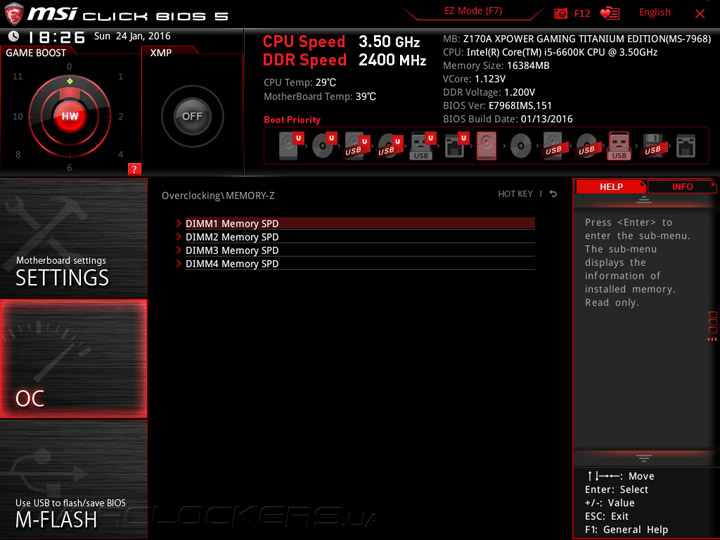Toggle the XMP OFF button
Viewport: 720px width, 540px height.
(x=192, y=116)
